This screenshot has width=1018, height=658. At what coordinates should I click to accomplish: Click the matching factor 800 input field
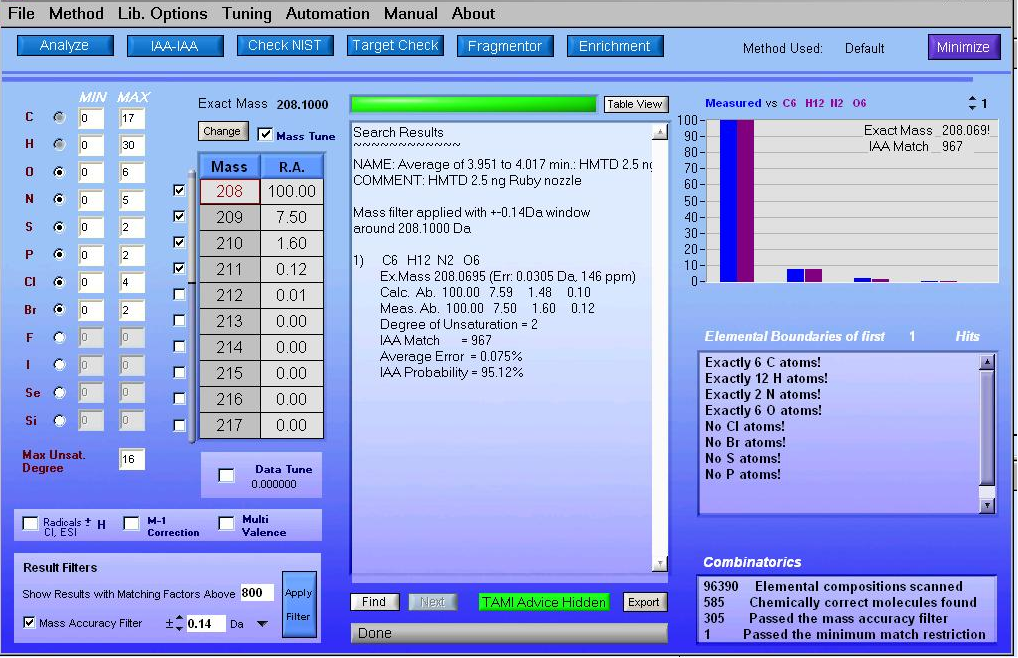click(x=257, y=592)
